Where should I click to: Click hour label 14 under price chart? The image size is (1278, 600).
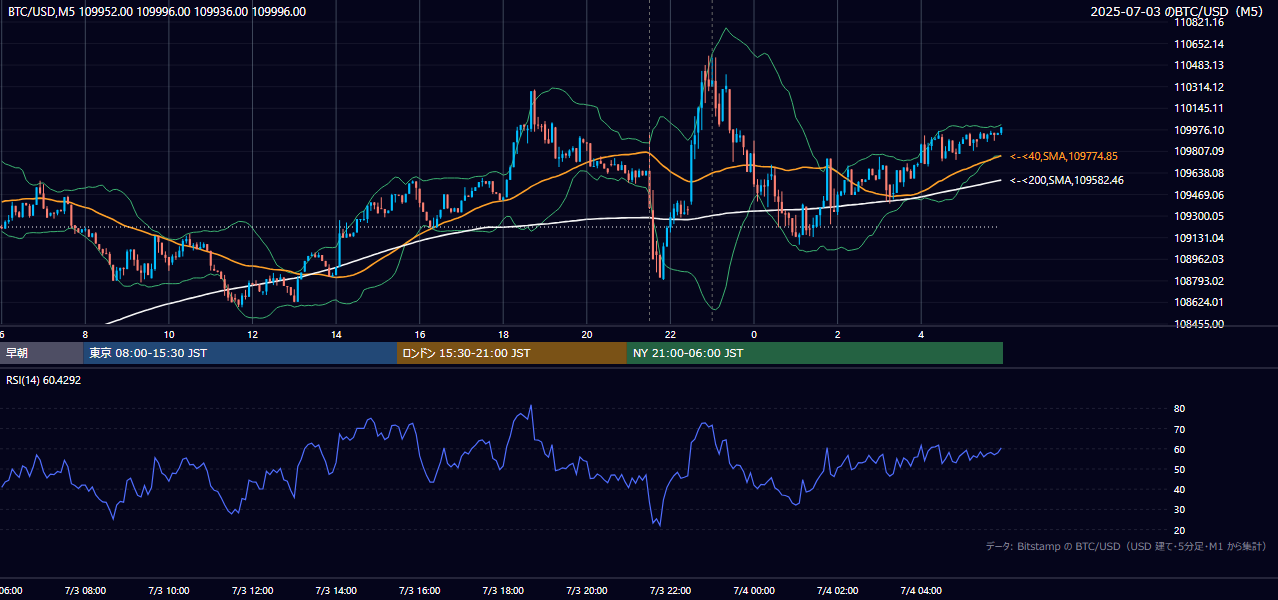[337, 334]
